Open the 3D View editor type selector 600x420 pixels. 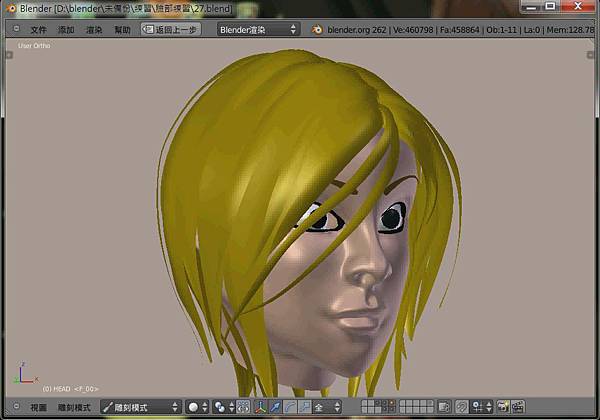point(14,407)
